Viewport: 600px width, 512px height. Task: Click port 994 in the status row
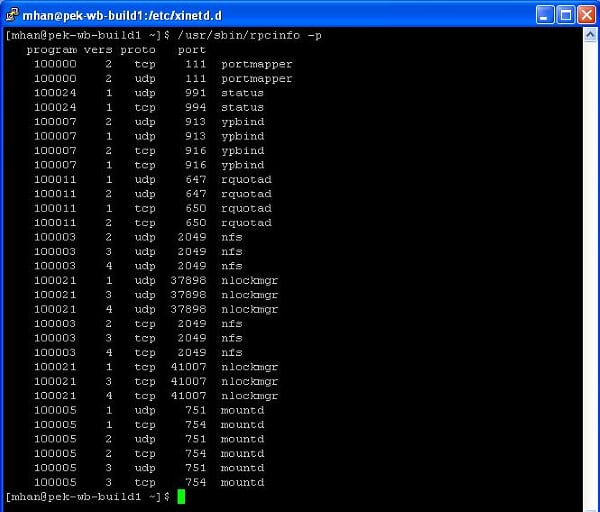196,107
